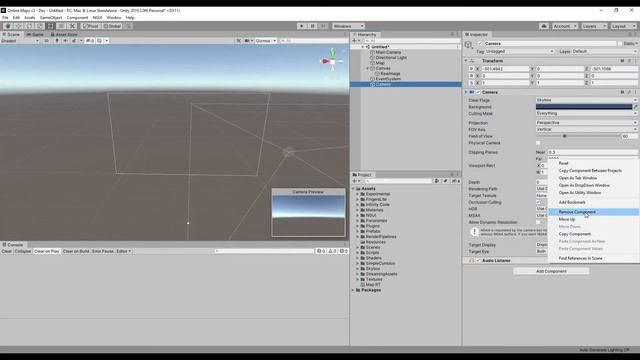The height and width of the screenshot is (360, 640).
Task: Open the Clear Flags dropdown
Action: pyautogui.click(x=587, y=100)
